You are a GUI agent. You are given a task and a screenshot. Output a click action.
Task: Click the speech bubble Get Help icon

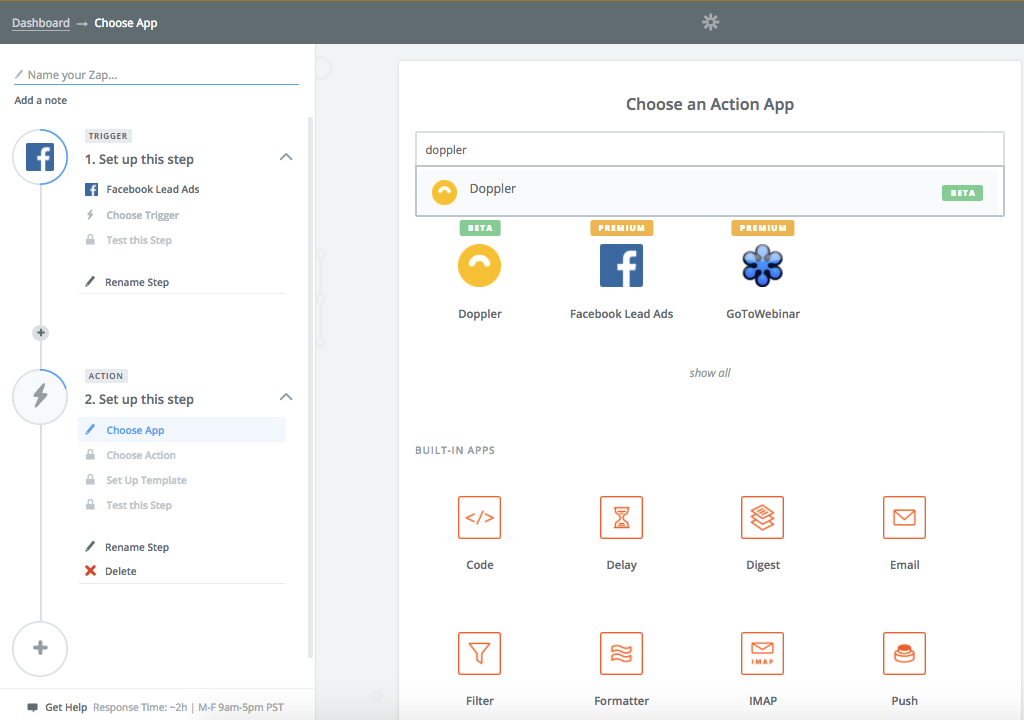pyautogui.click(x=33, y=708)
